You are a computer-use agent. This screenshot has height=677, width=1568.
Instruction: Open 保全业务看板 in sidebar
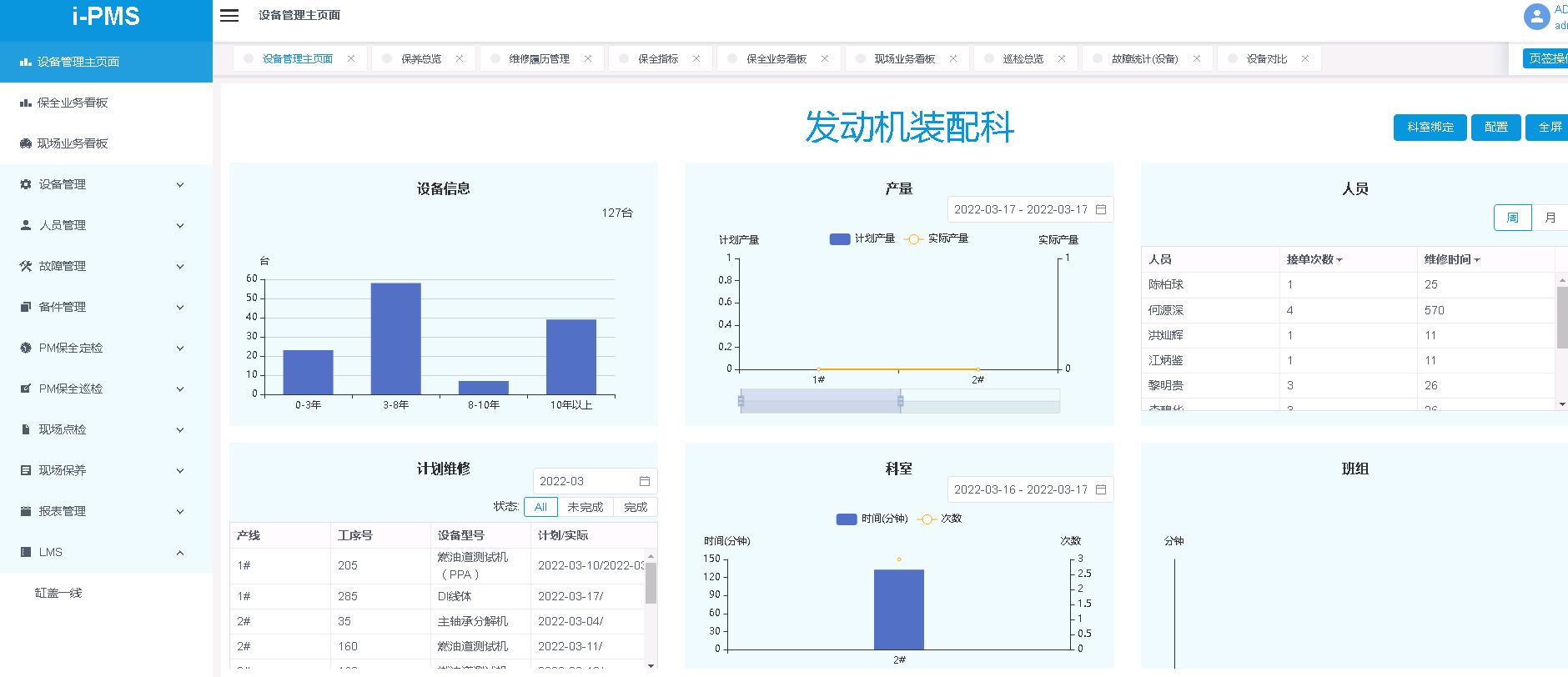[106, 103]
